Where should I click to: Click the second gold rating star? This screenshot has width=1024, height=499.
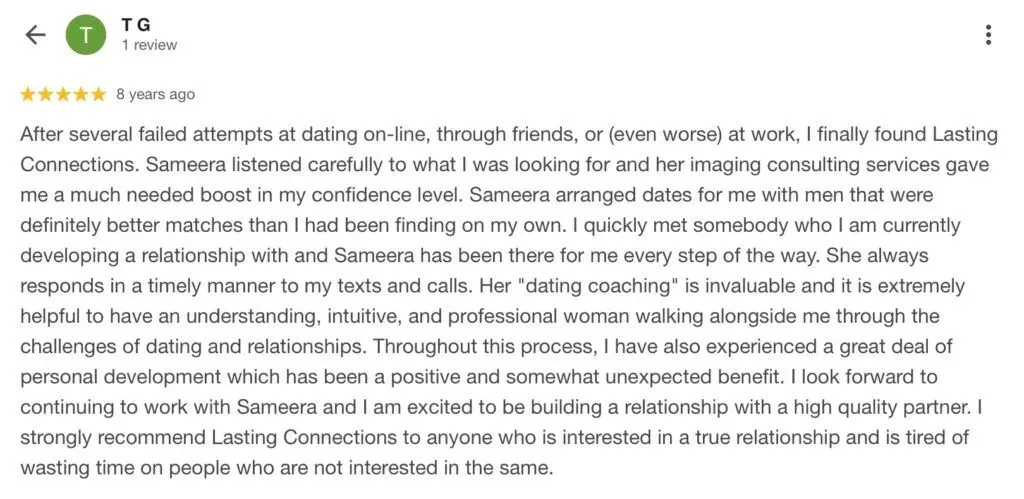[45, 95]
